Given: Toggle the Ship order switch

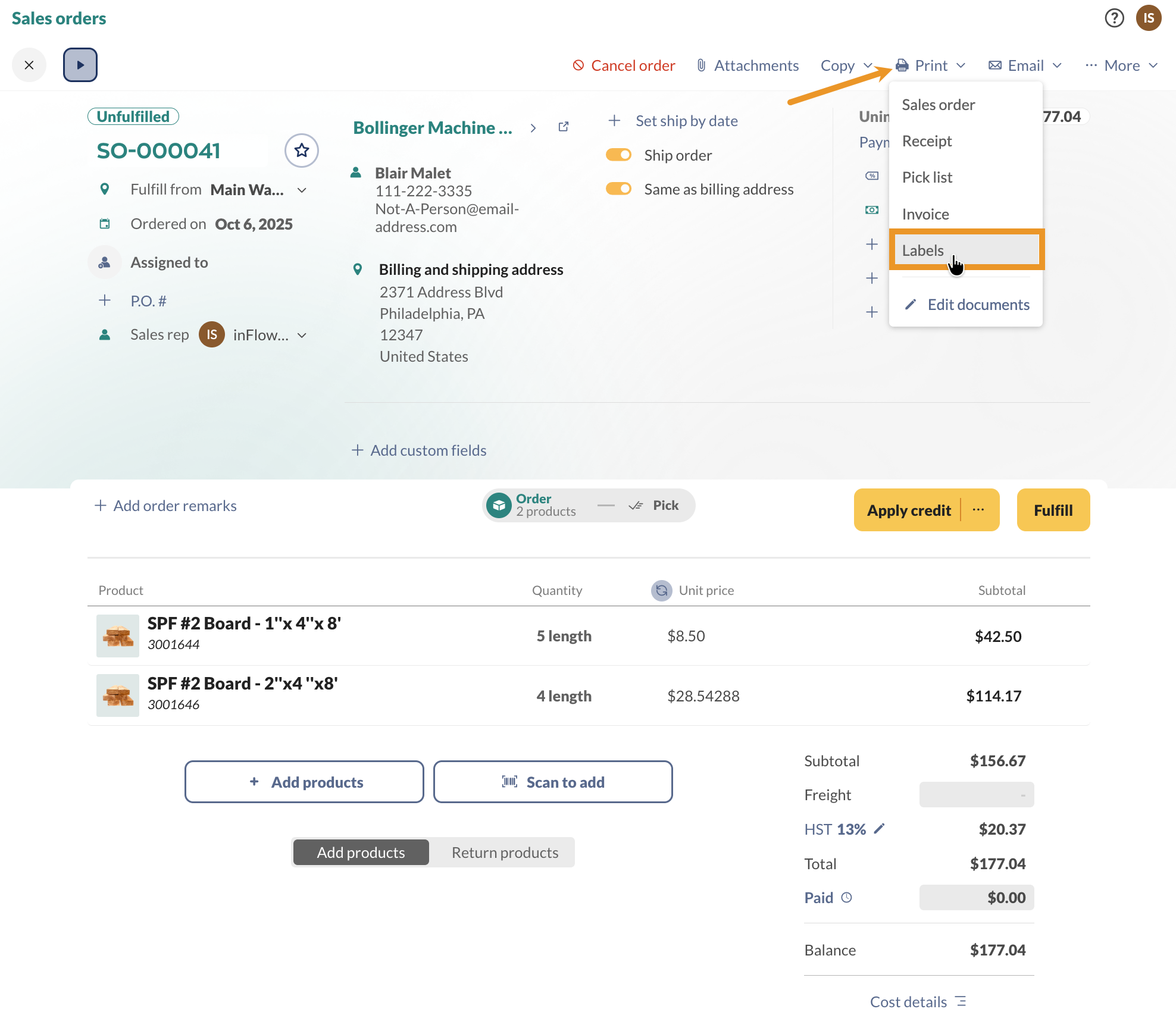Looking at the screenshot, I should 618,155.
